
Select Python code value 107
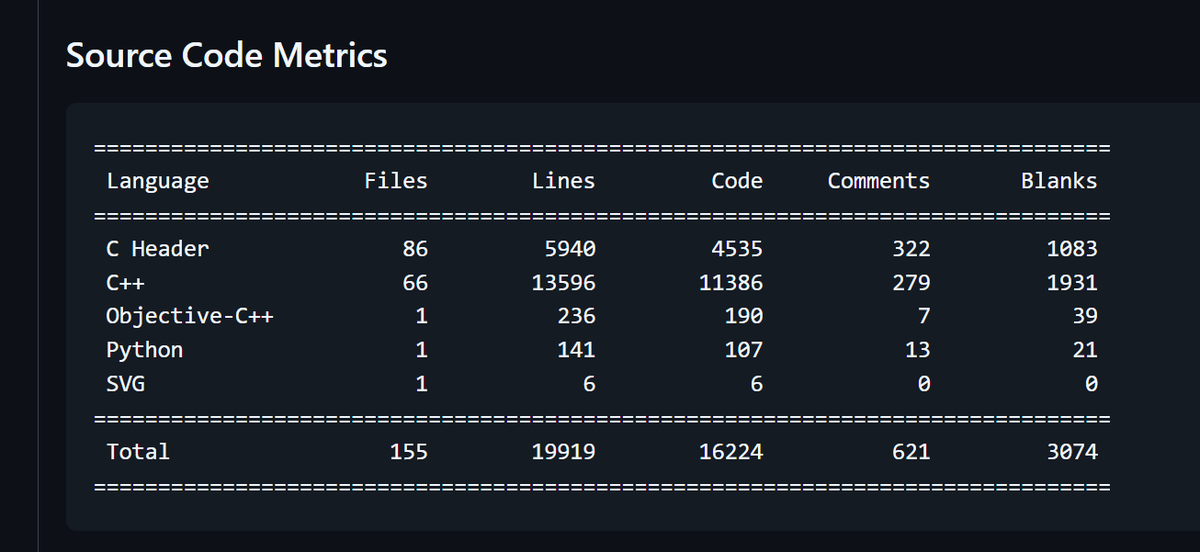(x=743, y=350)
